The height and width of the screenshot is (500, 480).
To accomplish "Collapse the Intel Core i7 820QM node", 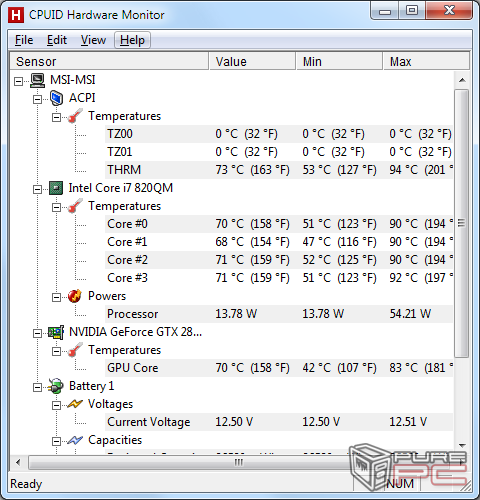I will click(37, 189).
